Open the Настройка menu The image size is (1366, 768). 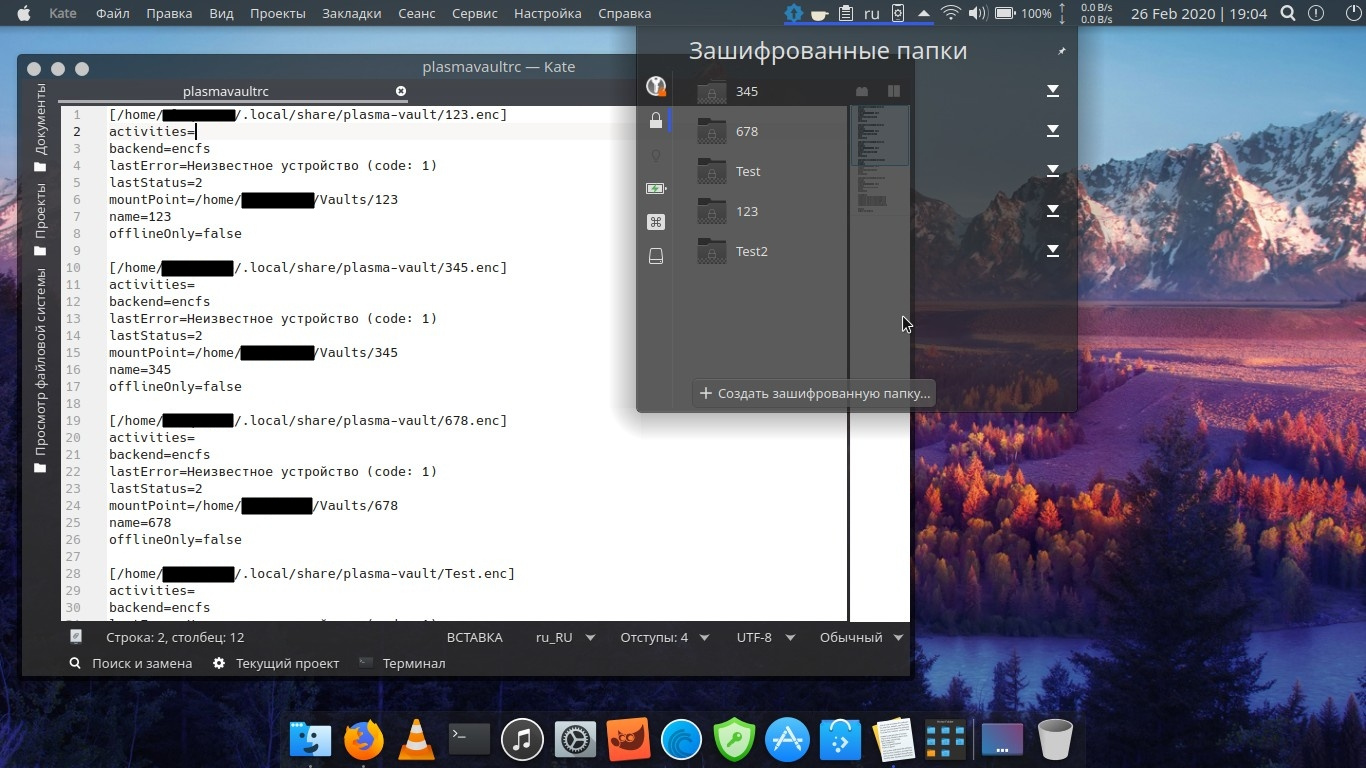pyautogui.click(x=548, y=14)
